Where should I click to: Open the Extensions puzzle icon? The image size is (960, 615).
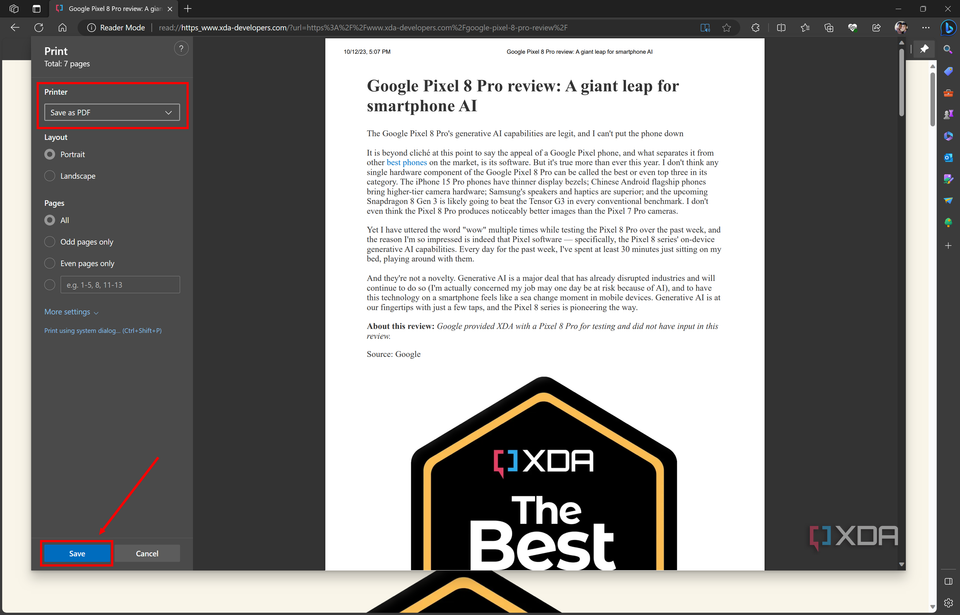pyautogui.click(x=756, y=28)
